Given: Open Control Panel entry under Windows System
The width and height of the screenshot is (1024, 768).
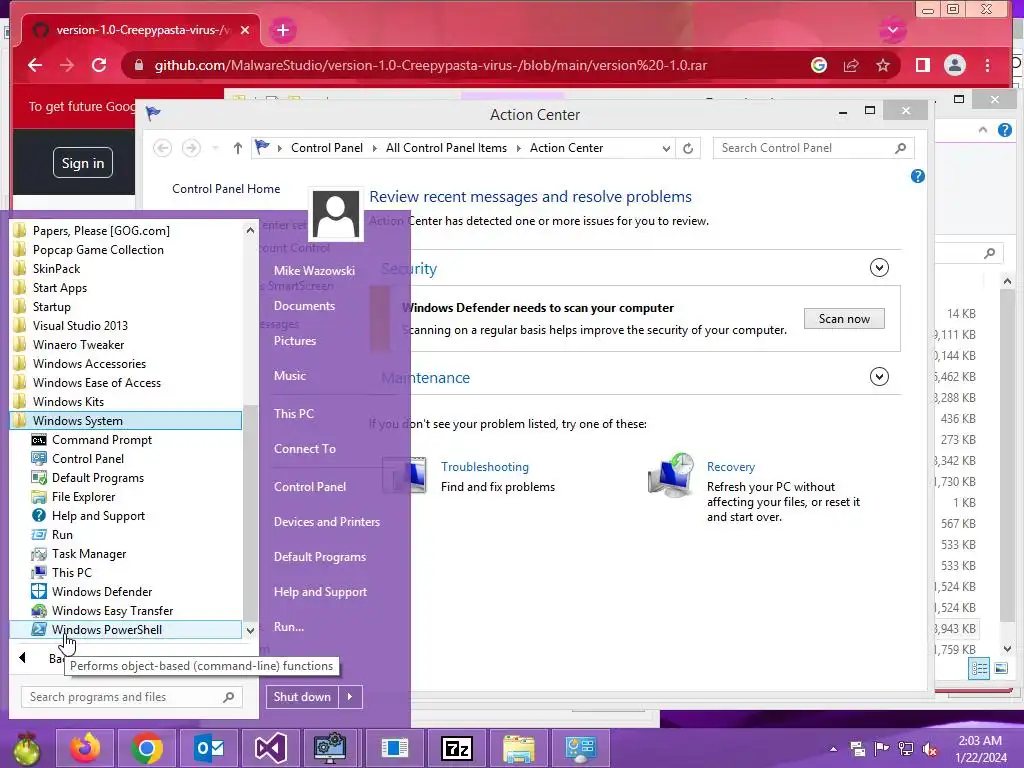Looking at the screenshot, I should coord(126,458).
